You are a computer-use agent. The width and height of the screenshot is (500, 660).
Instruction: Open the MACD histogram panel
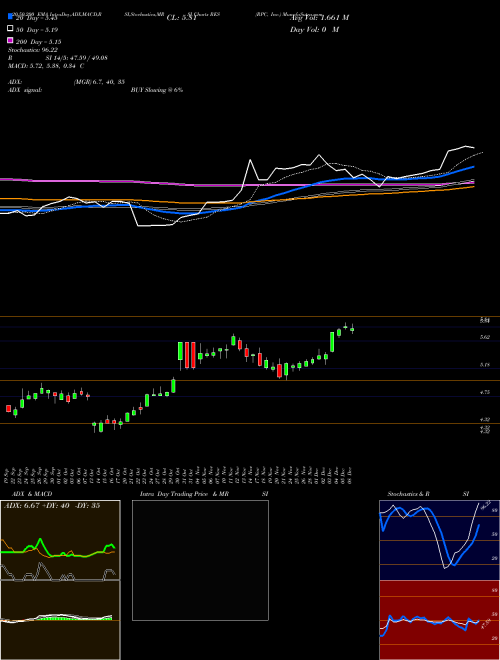[60, 620]
